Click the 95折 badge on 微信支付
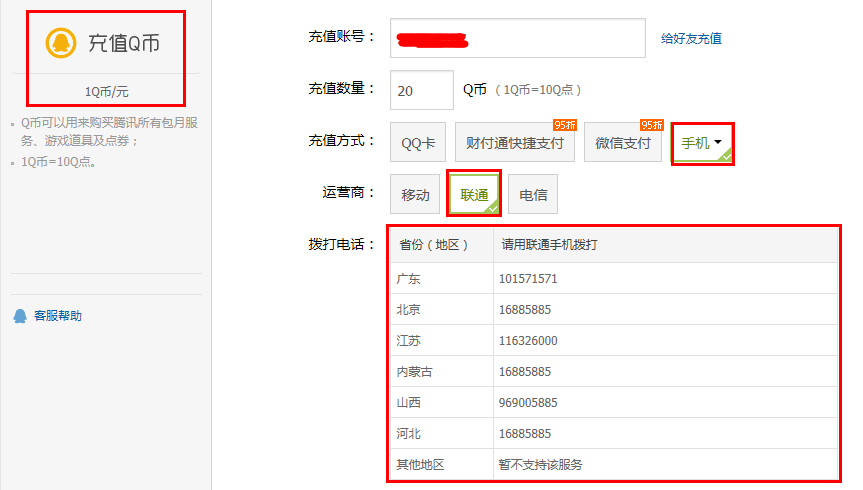The image size is (863, 490). tap(651, 125)
